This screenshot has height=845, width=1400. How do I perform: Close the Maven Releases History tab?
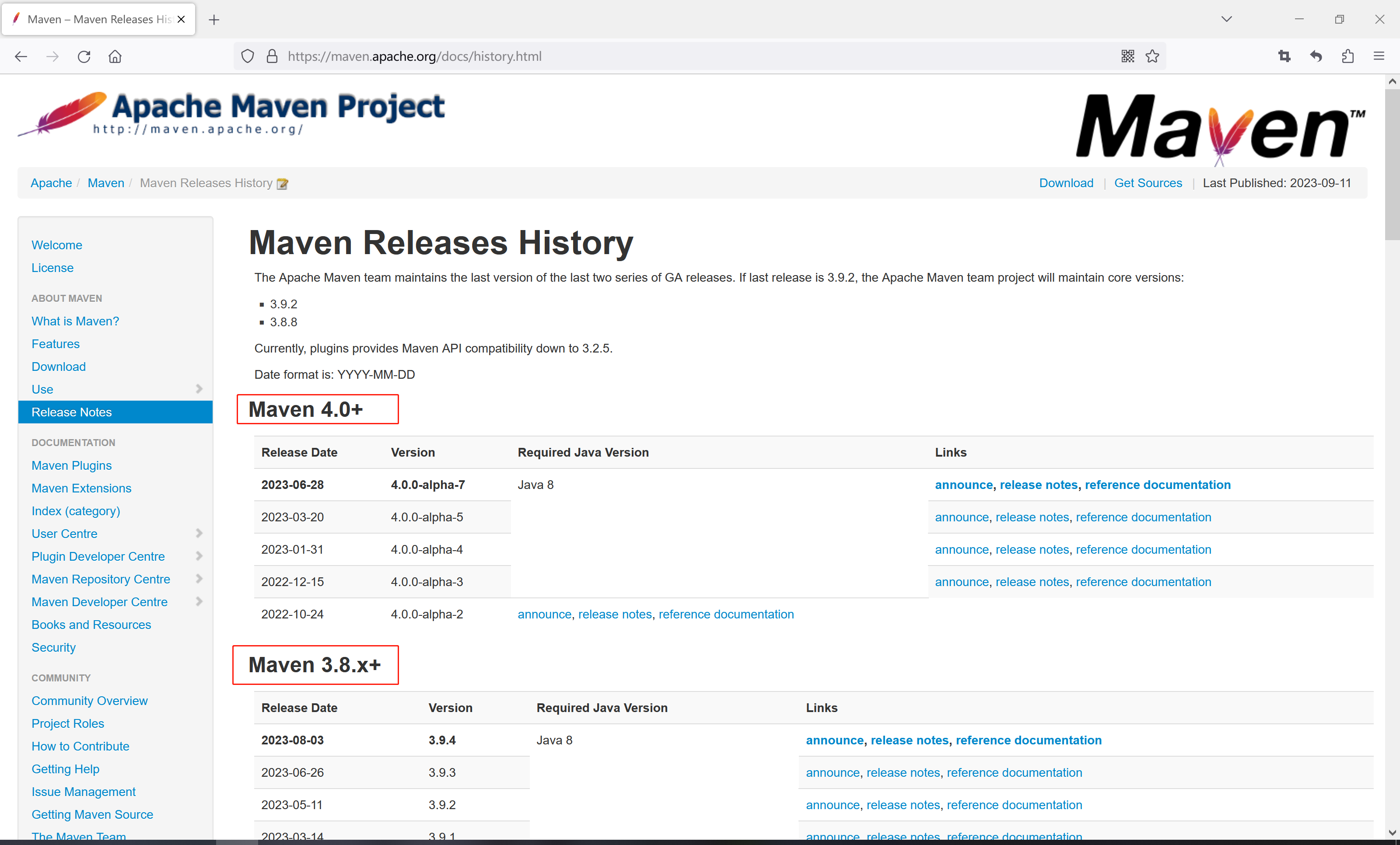[181, 19]
